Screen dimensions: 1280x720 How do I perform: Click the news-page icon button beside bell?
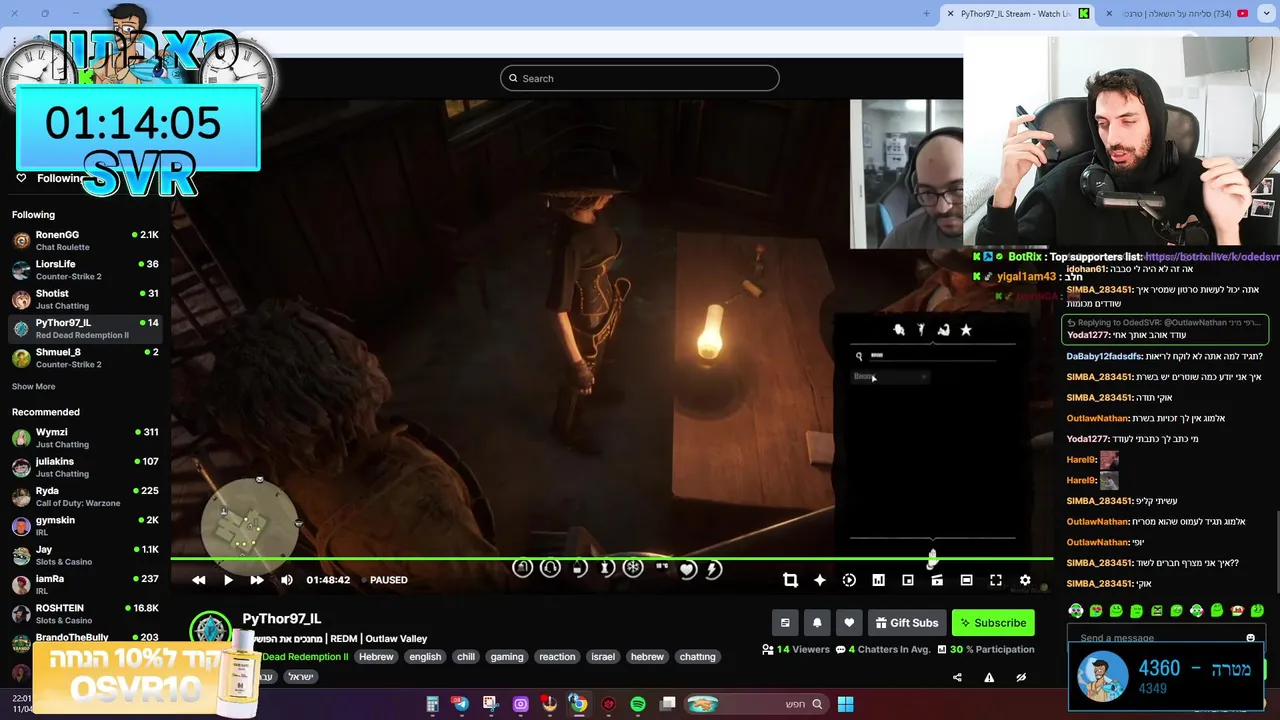(x=785, y=623)
